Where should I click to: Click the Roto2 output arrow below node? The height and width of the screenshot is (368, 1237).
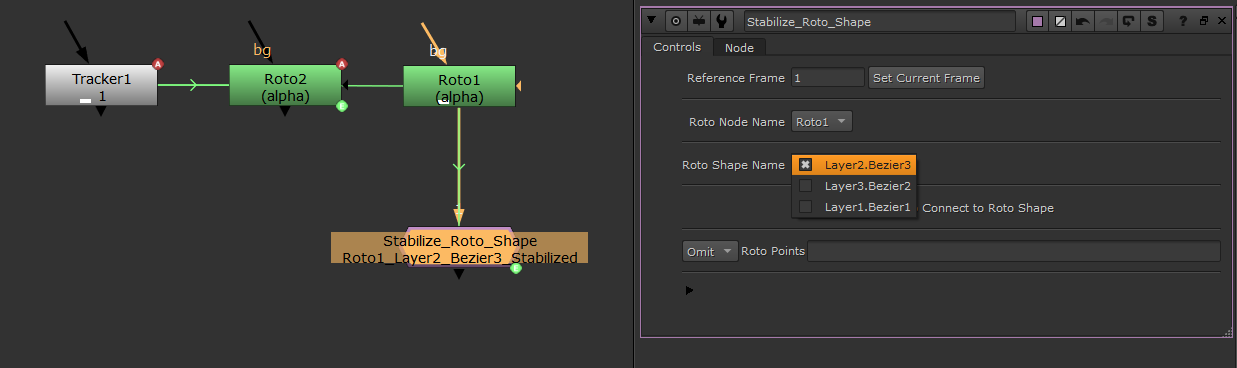(x=285, y=111)
